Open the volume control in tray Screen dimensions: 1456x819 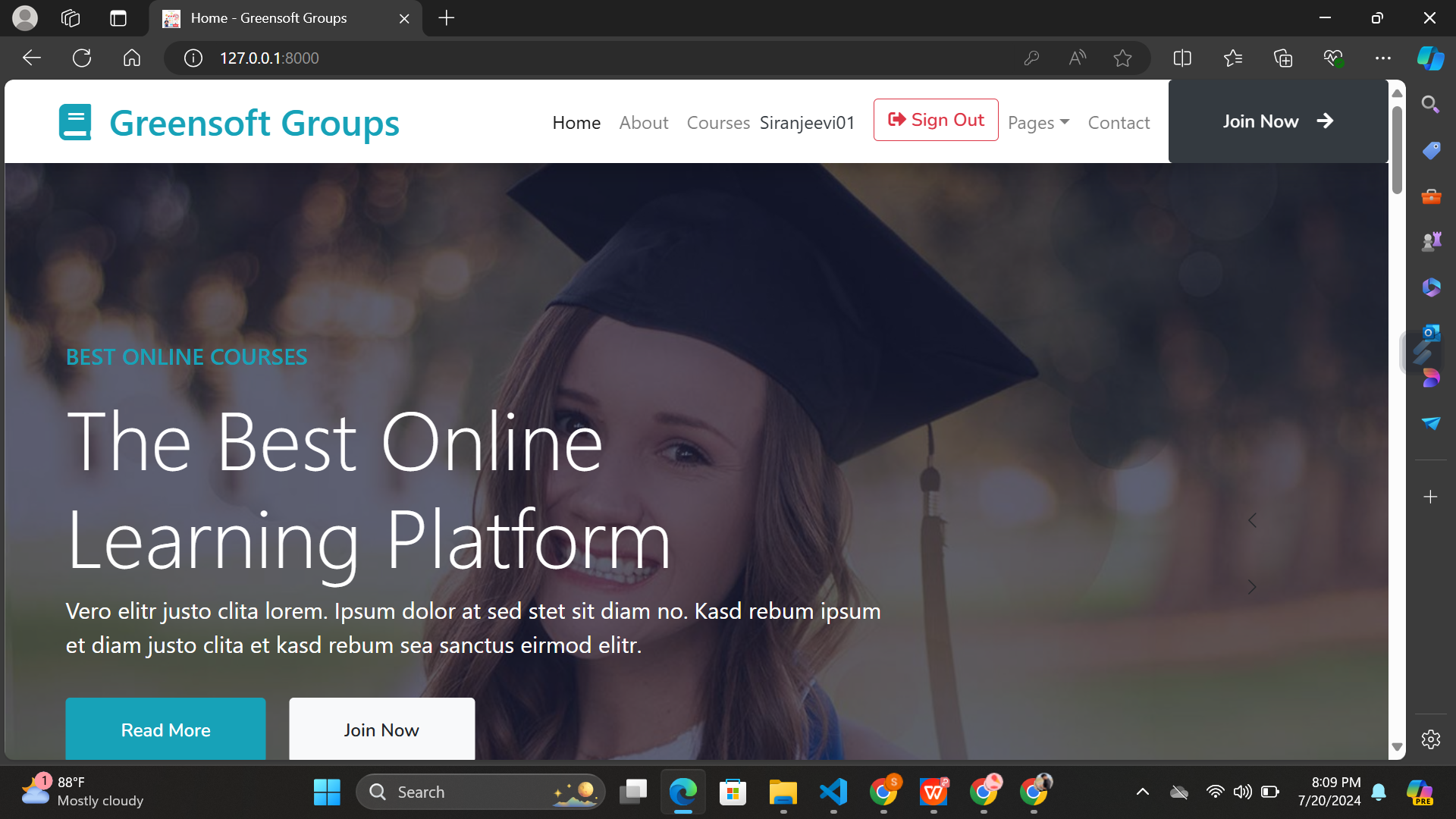coord(1242,792)
